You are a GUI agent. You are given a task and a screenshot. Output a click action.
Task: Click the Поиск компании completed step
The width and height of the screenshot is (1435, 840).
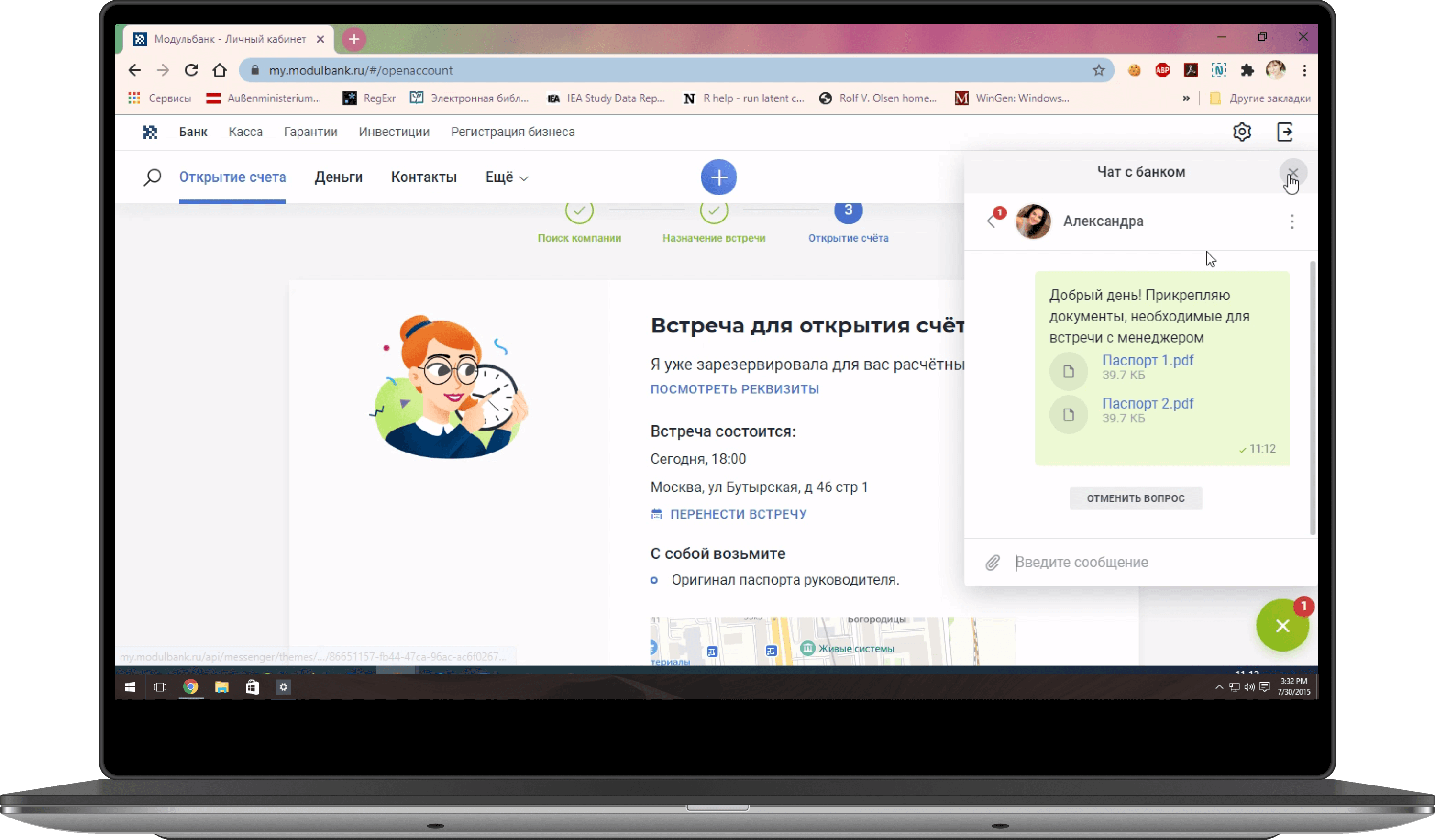[x=579, y=222]
